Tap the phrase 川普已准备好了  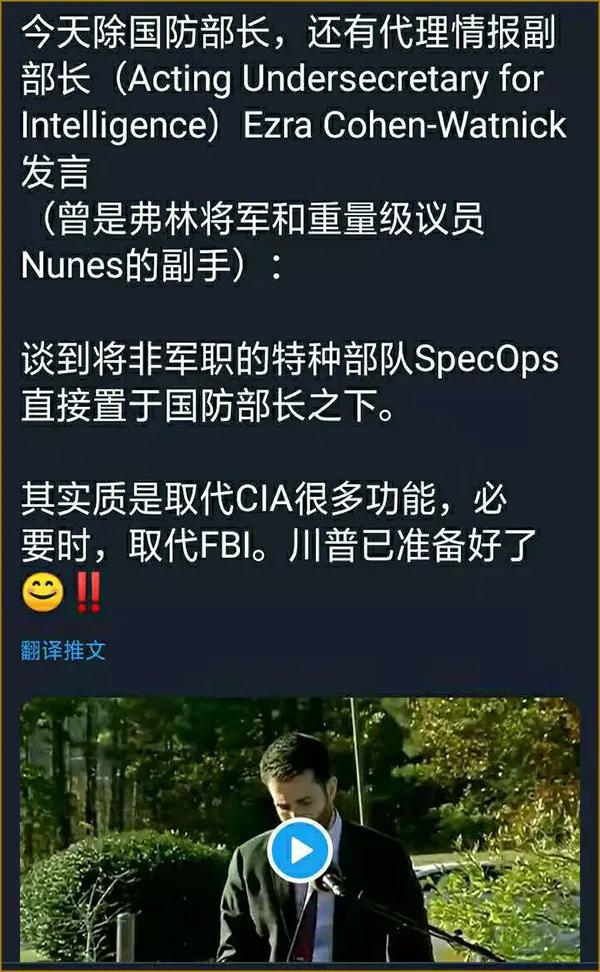pos(412,546)
